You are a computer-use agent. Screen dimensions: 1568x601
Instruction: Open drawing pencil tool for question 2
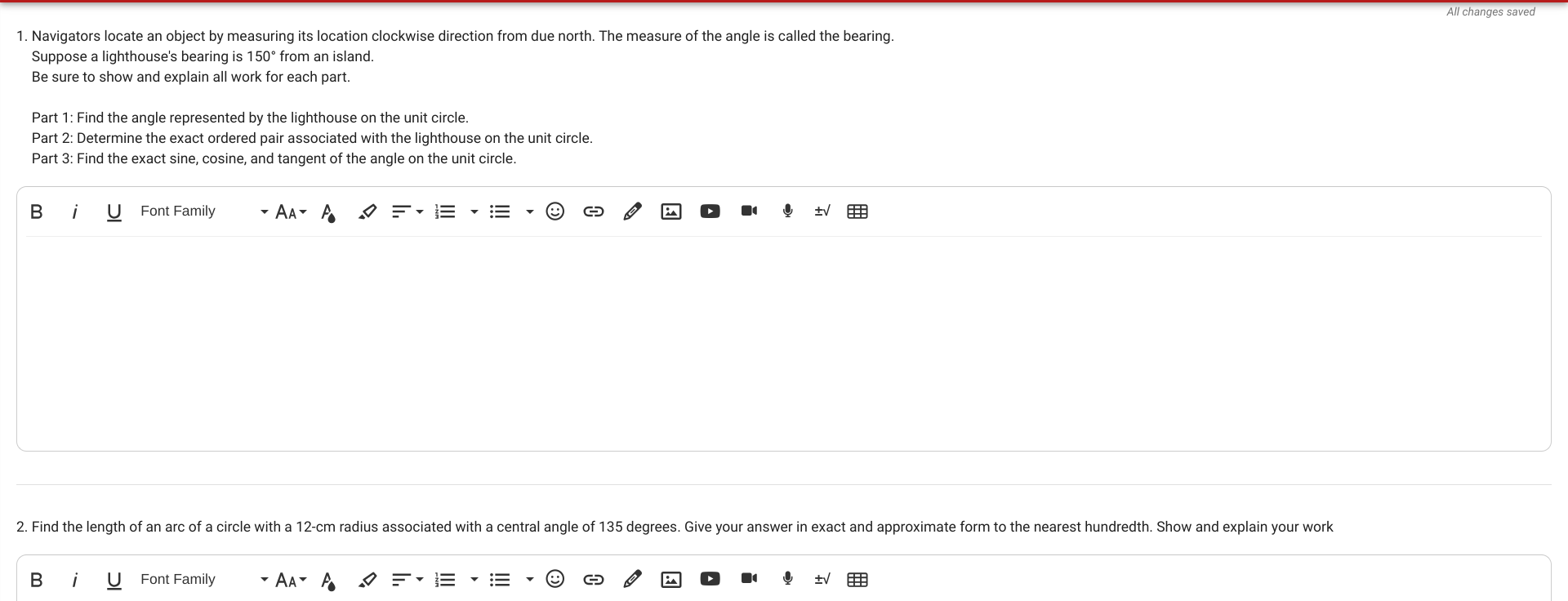632,580
